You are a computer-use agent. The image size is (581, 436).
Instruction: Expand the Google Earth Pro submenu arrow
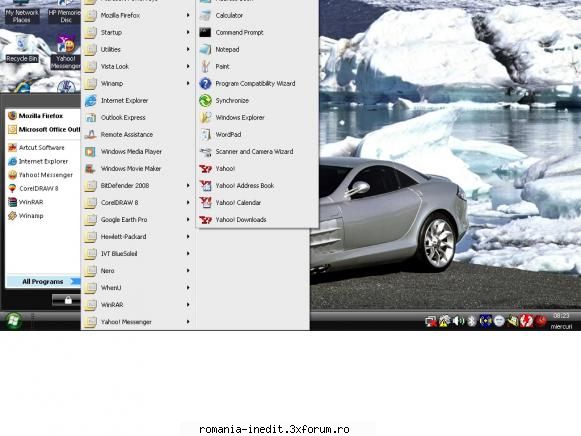tap(188, 220)
